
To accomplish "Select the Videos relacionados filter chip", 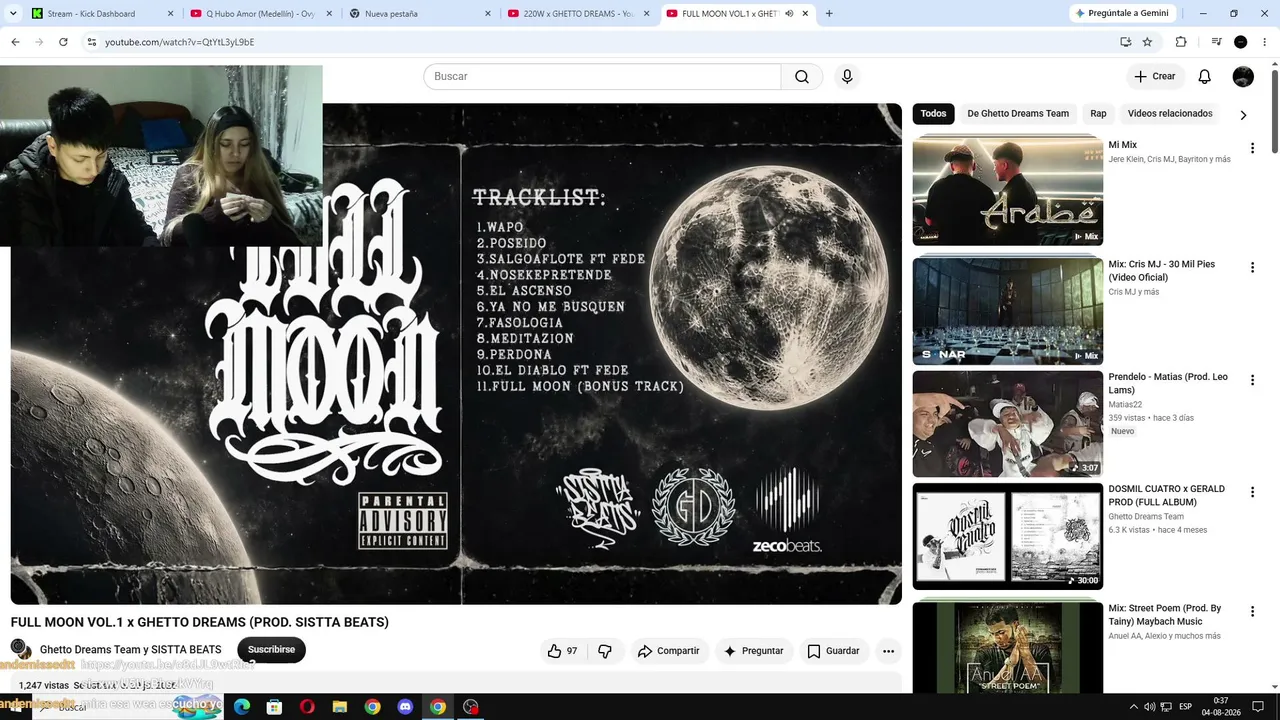I will coord(1170,114).
